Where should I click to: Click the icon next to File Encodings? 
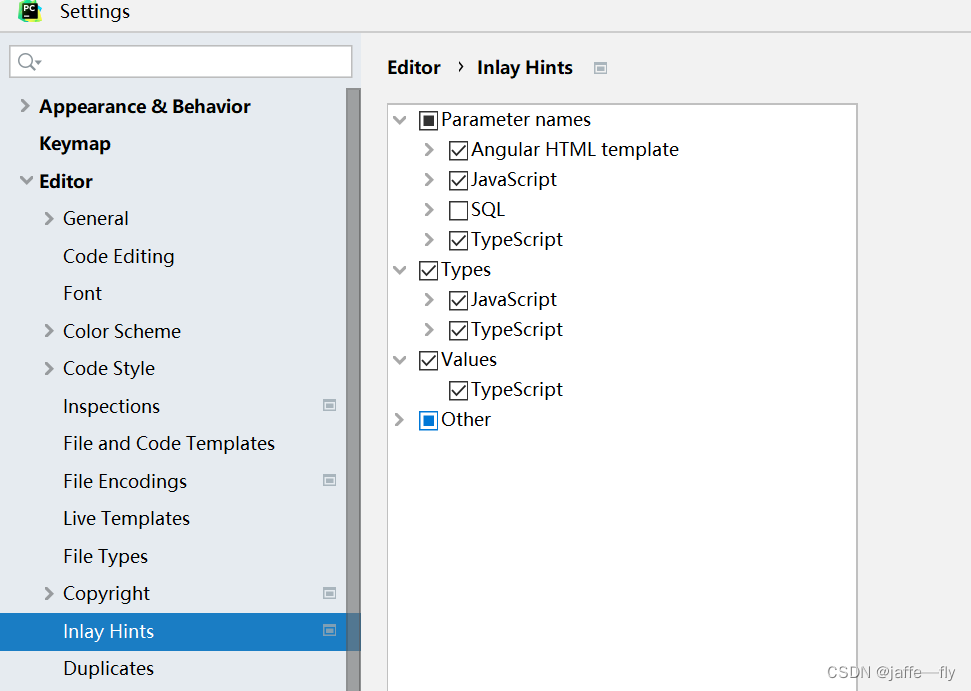click(x=329, y=480)
